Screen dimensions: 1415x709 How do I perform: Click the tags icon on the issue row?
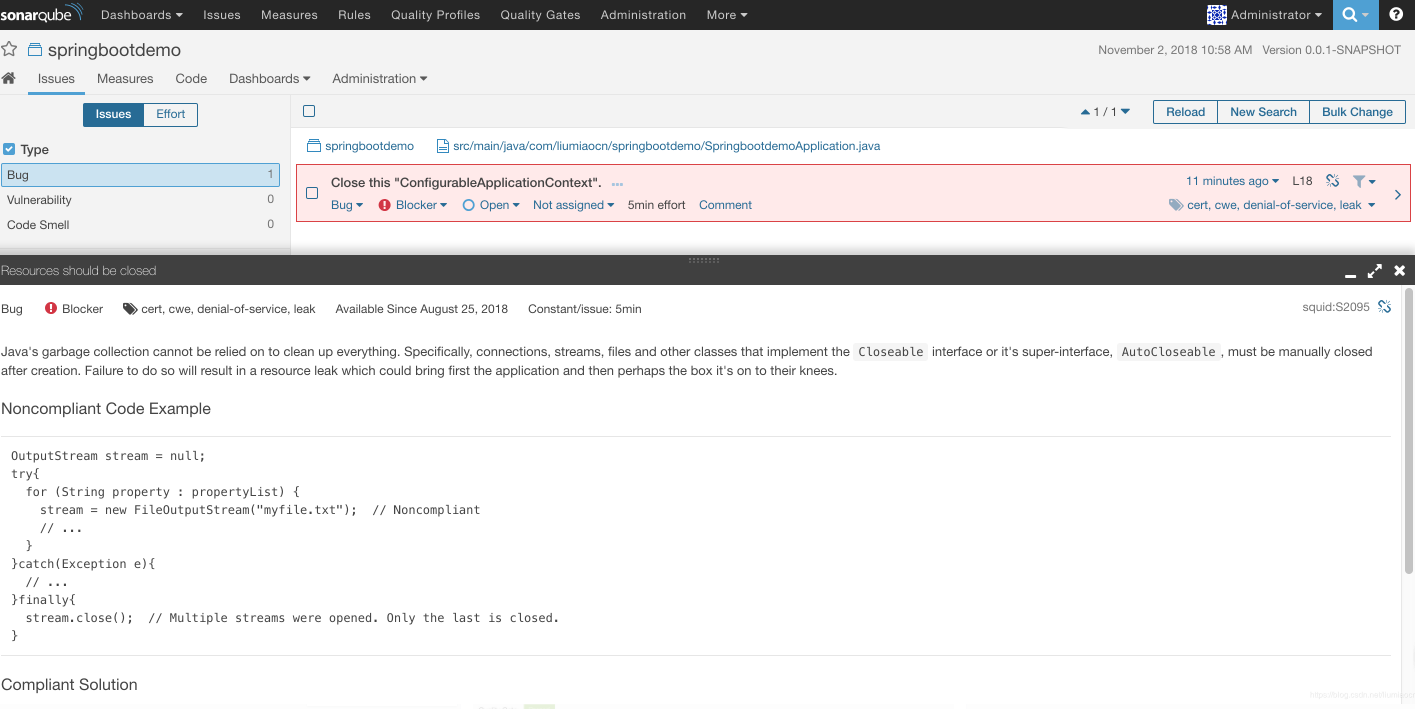coord(1176,205)
